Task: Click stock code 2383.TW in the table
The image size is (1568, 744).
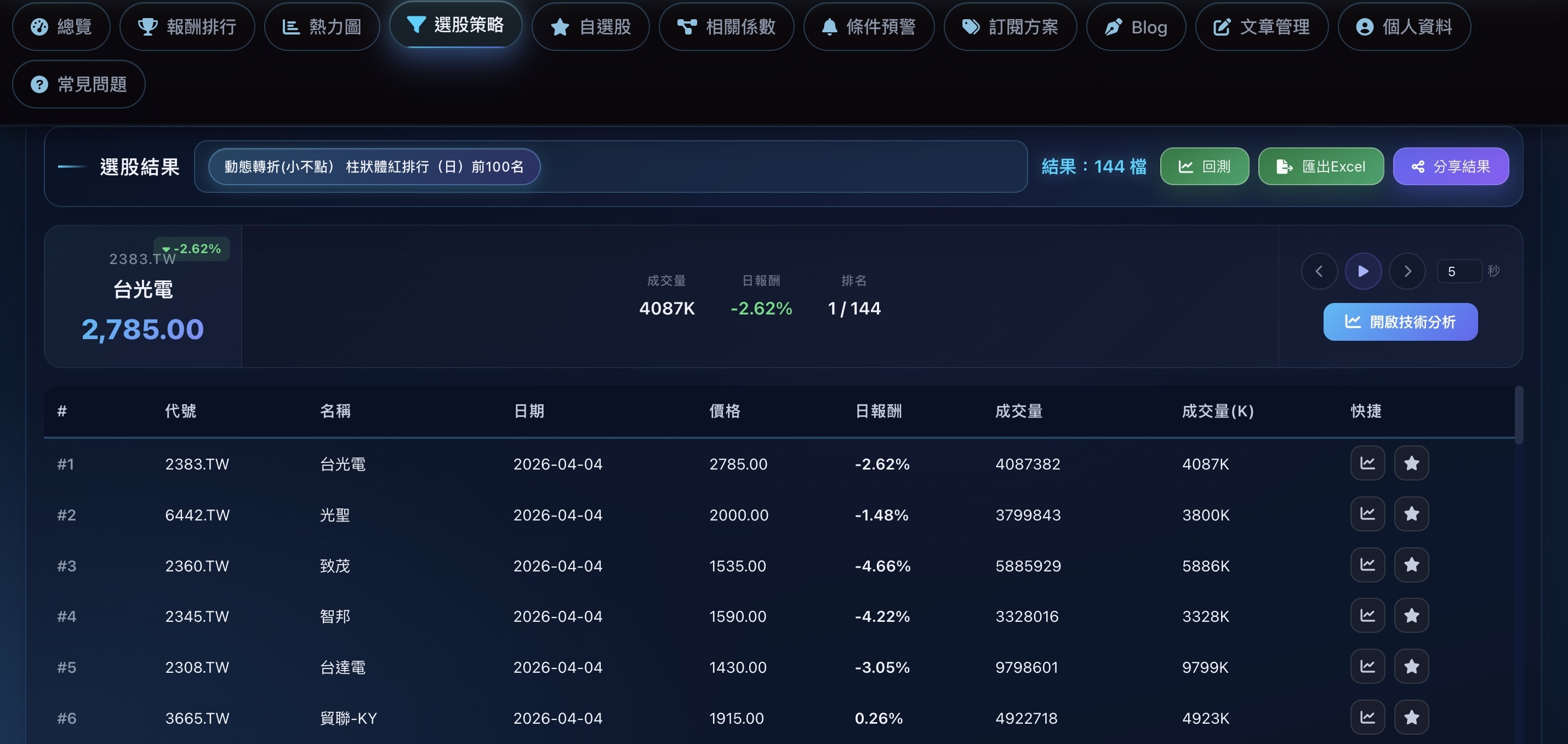Action: coord(197,464)
